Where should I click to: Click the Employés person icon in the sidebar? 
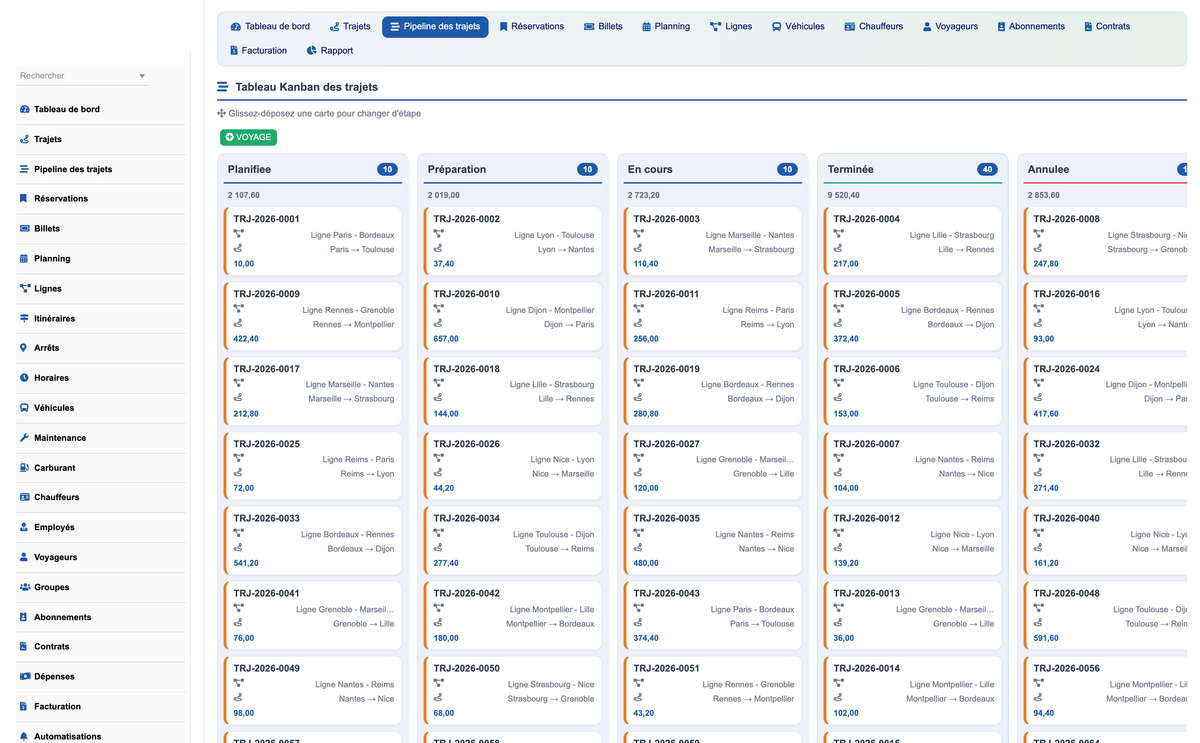tap(24, 527)
